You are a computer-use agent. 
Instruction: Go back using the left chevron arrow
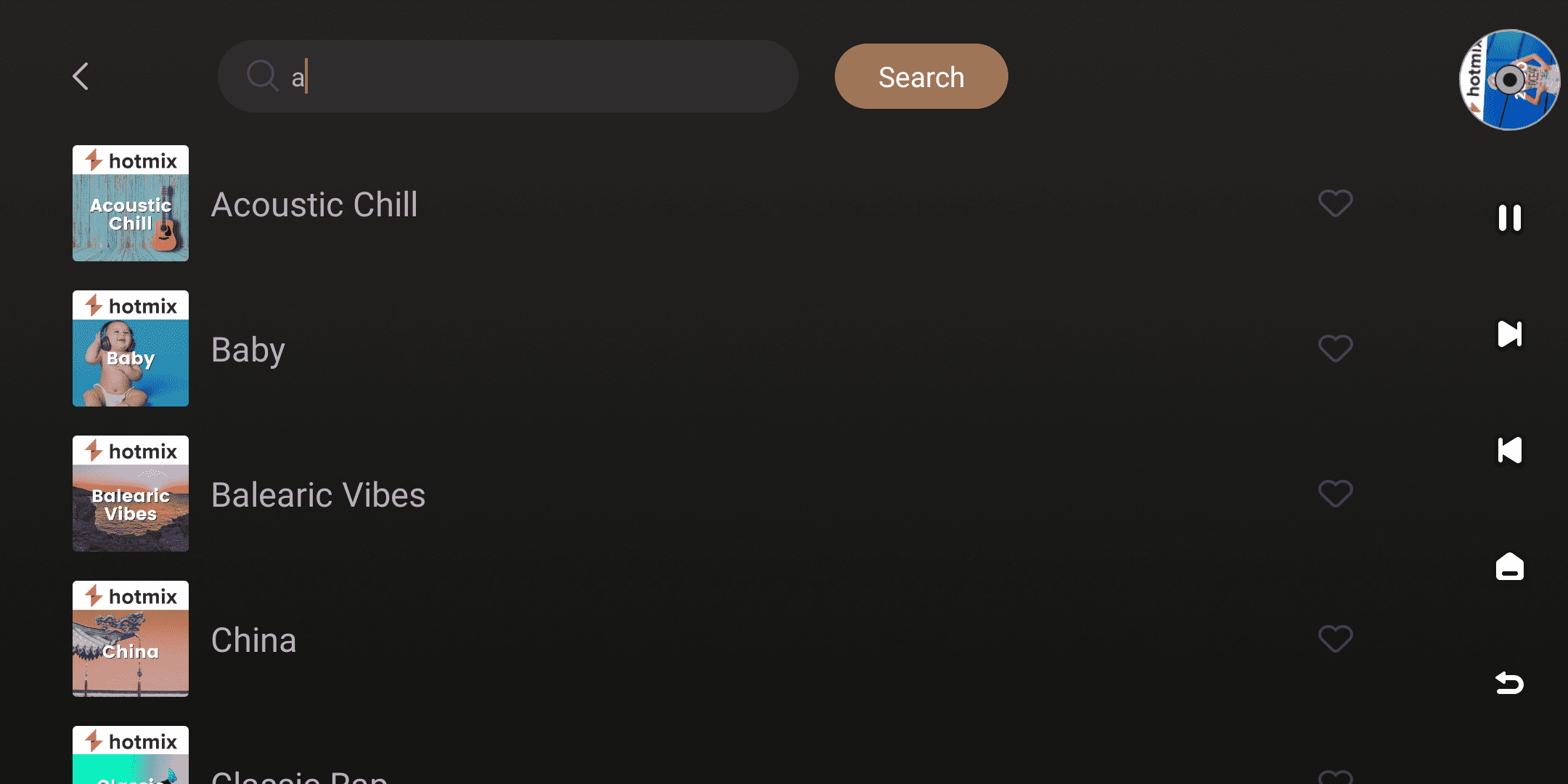point(81,76)
